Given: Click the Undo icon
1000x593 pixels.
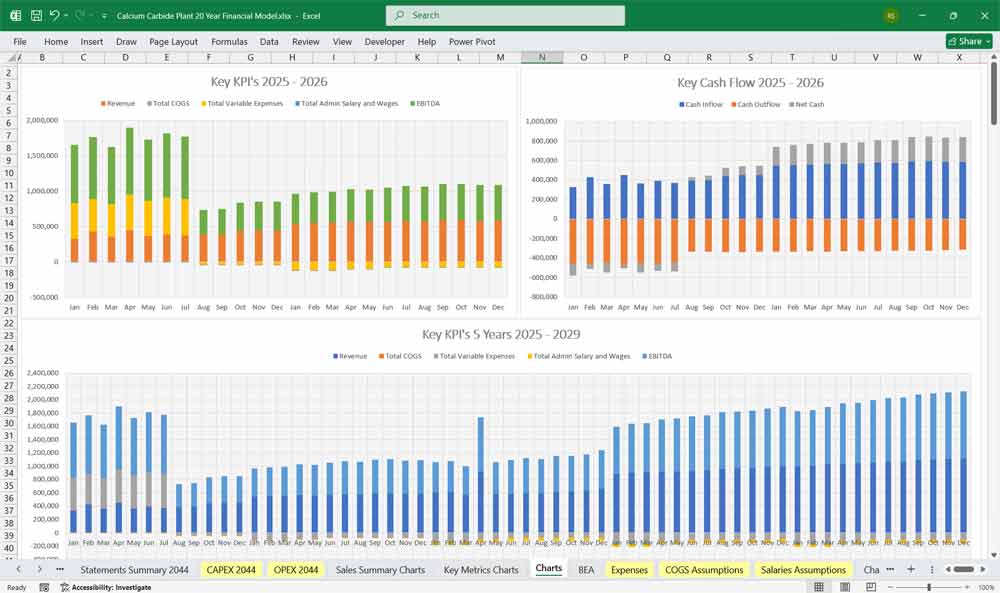Looking at the screenshot, I should tap(55, 14).
